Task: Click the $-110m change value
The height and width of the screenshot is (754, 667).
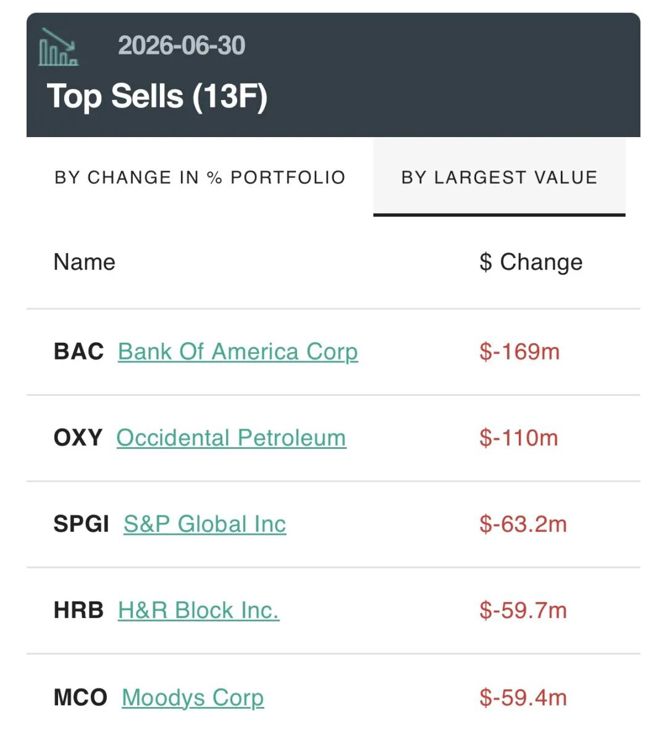Action: (x=518, y=438)
